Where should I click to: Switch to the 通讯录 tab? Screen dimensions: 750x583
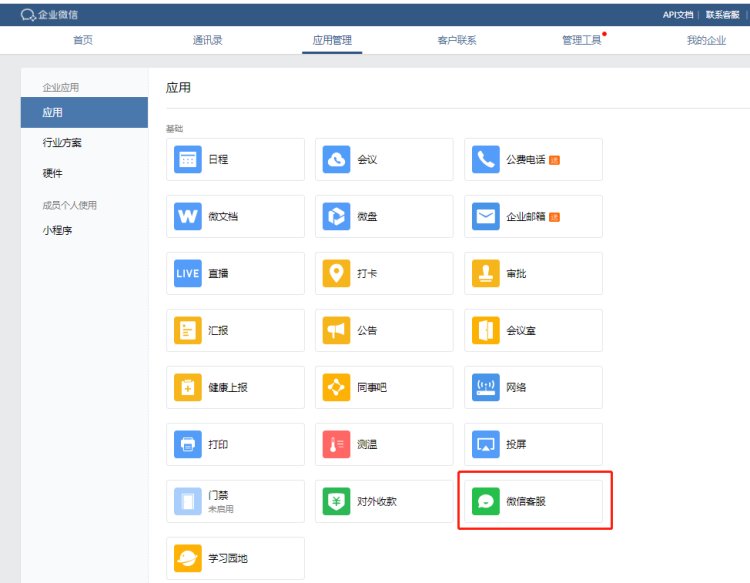pos(208,40)
